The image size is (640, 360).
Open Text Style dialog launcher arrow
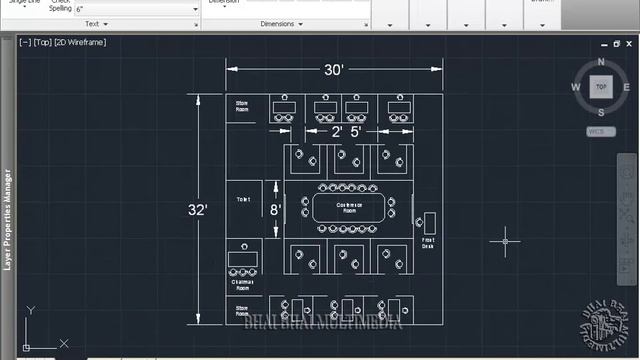click(x=196, y=25)
